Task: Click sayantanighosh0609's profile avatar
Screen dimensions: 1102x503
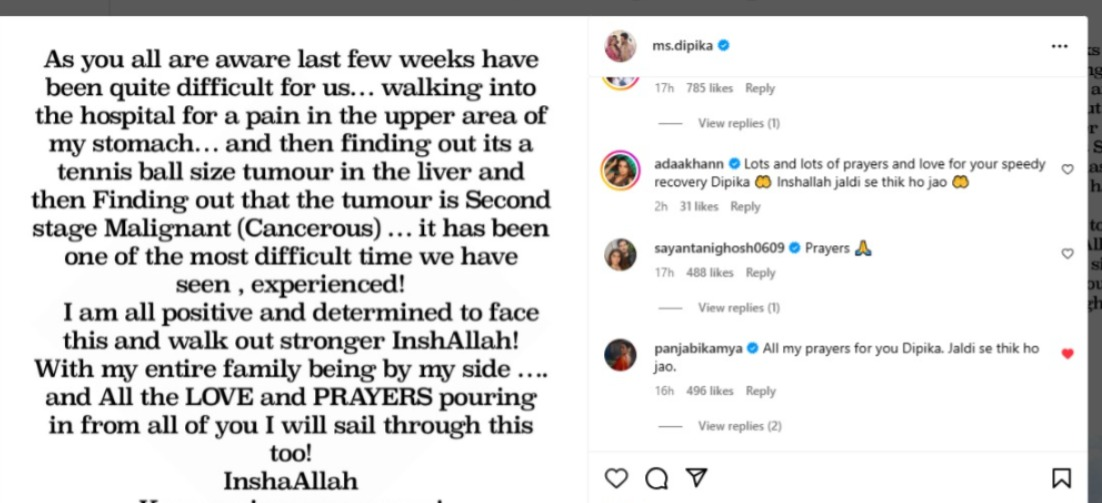Action: coord(620,255)
